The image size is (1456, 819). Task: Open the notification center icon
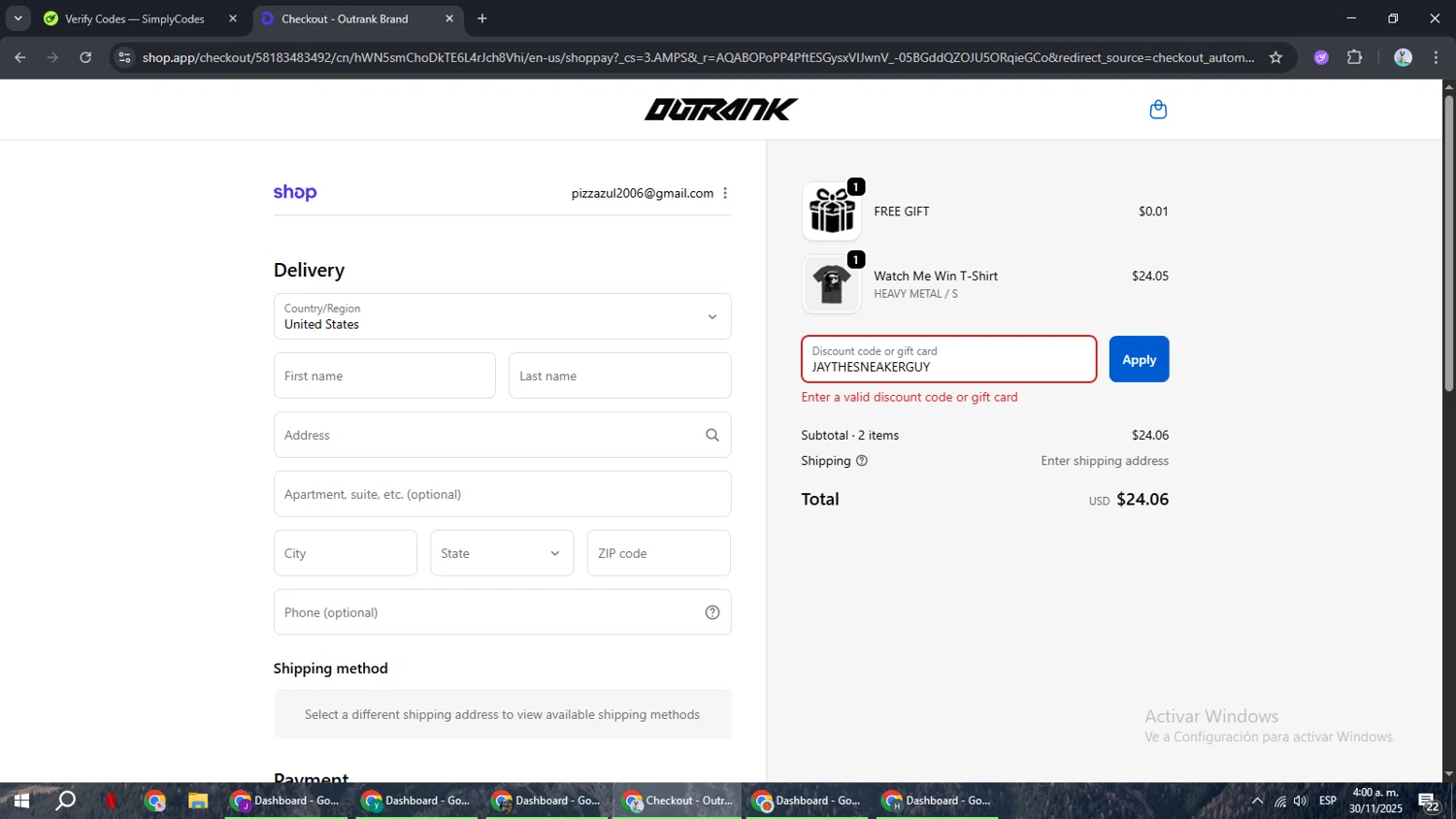(1429, 802)
